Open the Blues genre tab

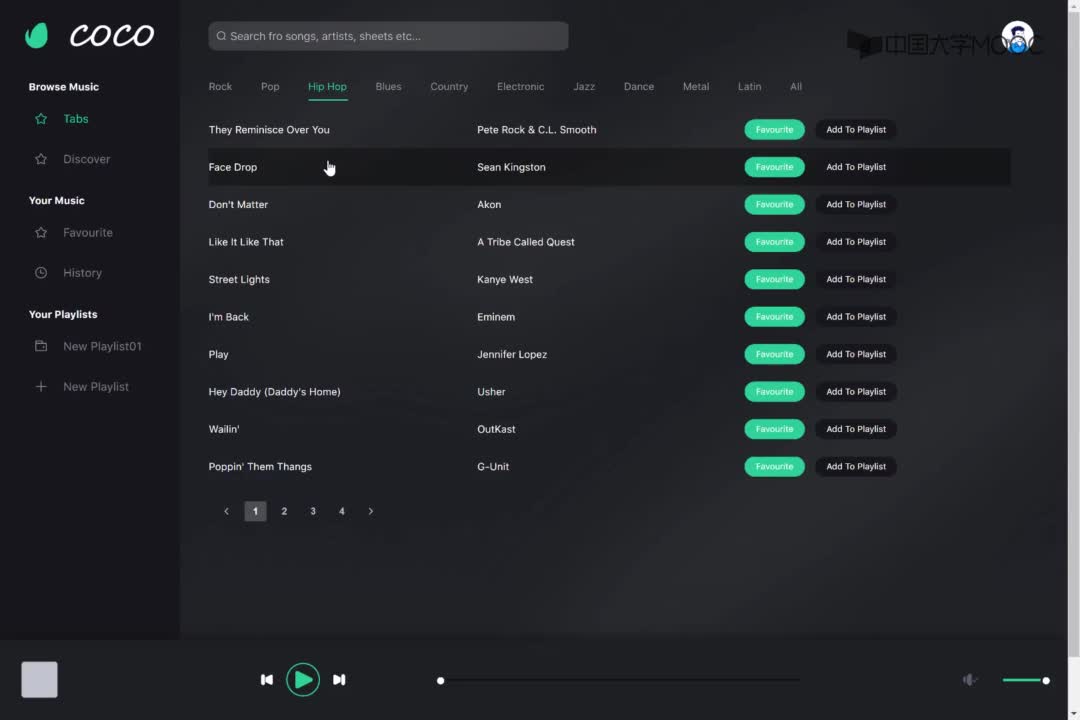(x=388, y=87)
